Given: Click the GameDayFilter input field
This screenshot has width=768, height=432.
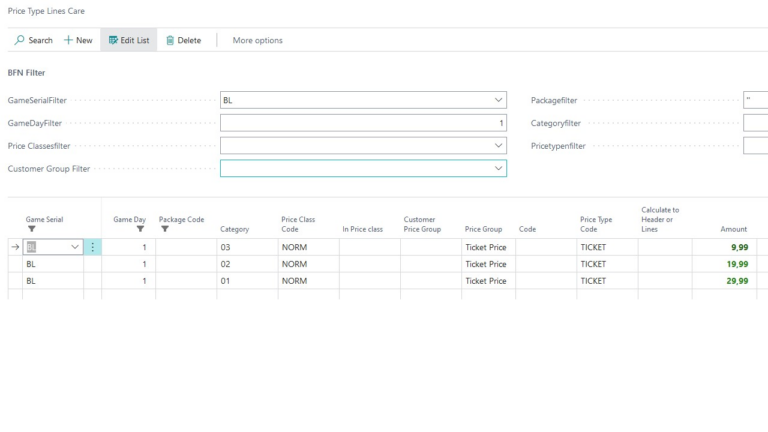Looking at the screenshot, I should [363, 123].
